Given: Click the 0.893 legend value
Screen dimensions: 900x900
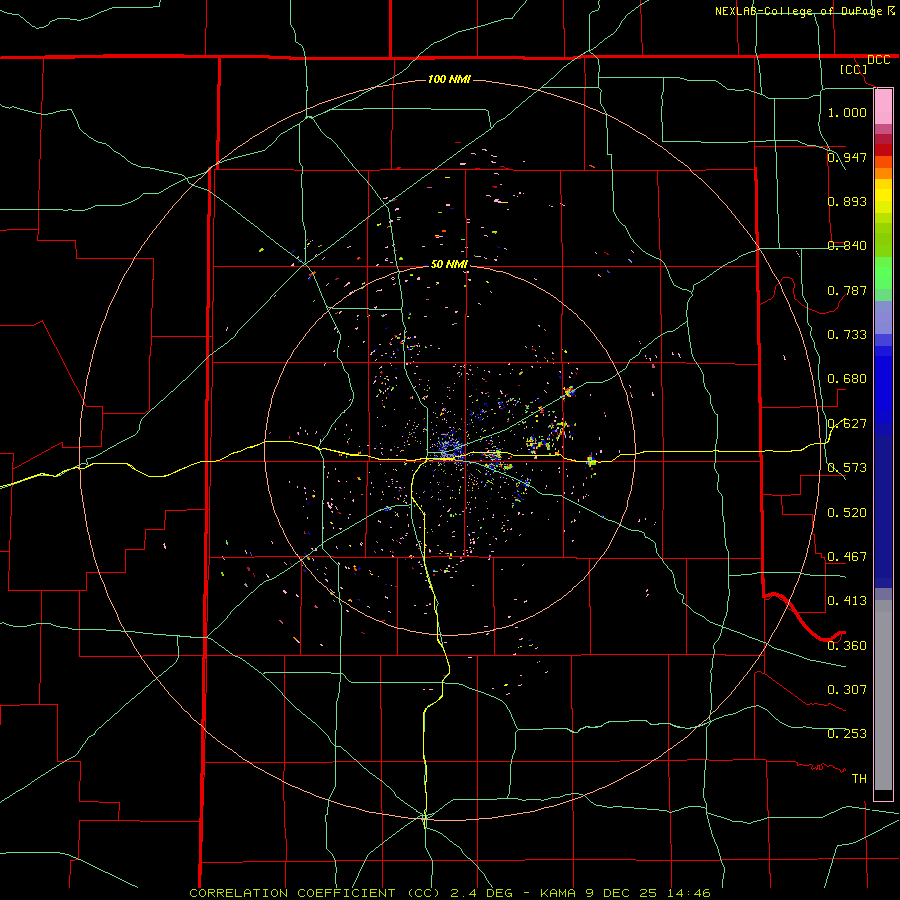Looking at the screenshot, I should (847, 201).
